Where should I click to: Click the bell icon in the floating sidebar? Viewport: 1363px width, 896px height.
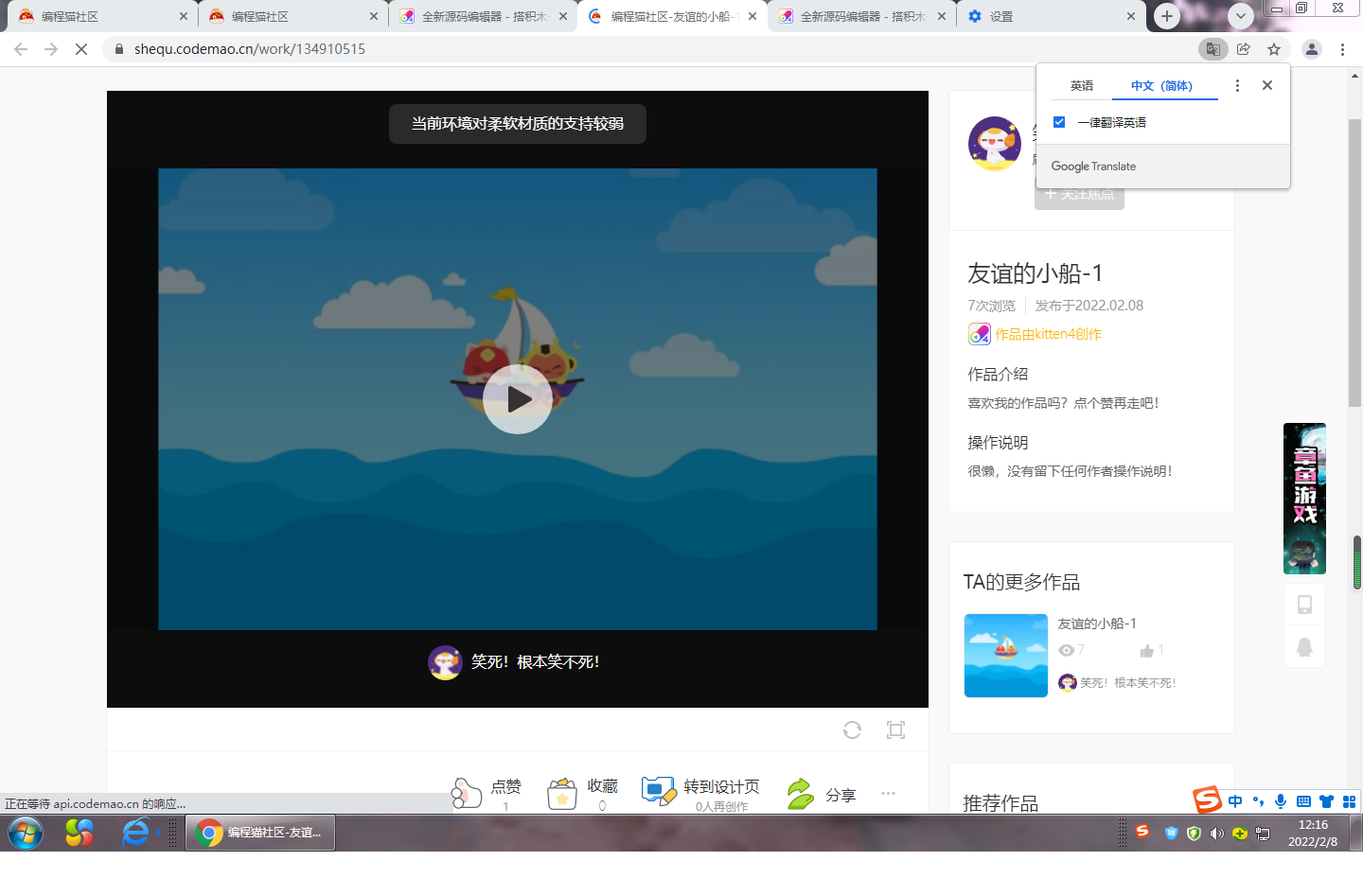(x=1304, y=647)
